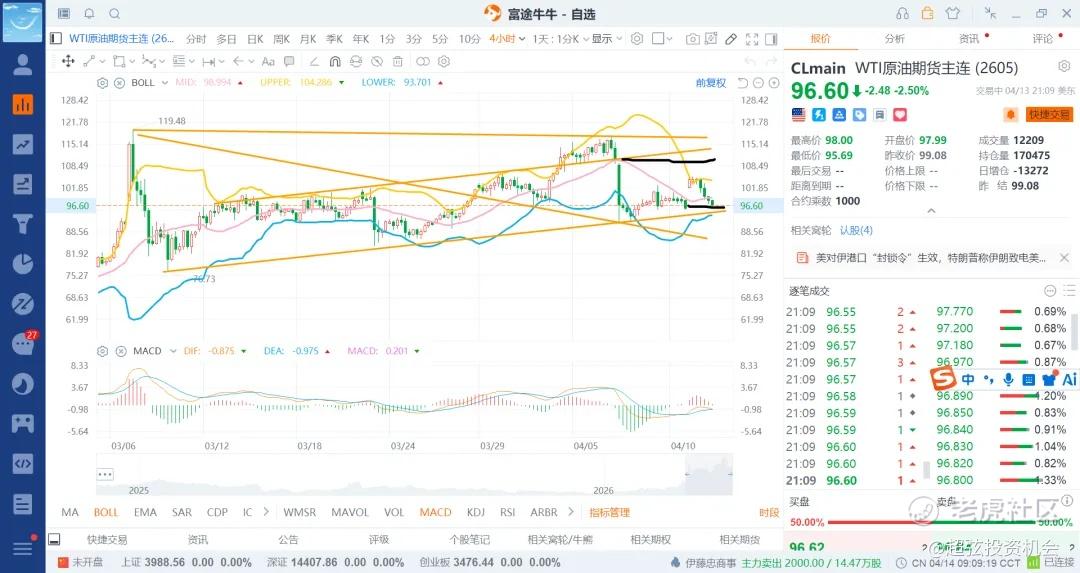1080x573 pixels.
Task: Show more main indicators with arrow after IC
Action: pos(266,512)
